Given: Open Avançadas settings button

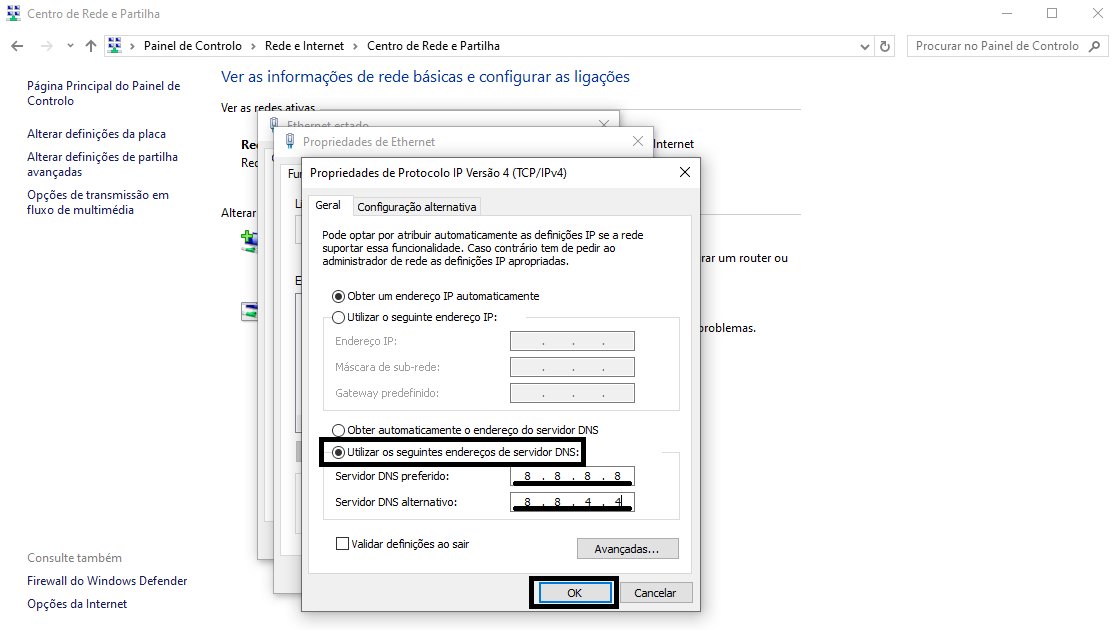Looking at the screenshot, I should (627, 549).
